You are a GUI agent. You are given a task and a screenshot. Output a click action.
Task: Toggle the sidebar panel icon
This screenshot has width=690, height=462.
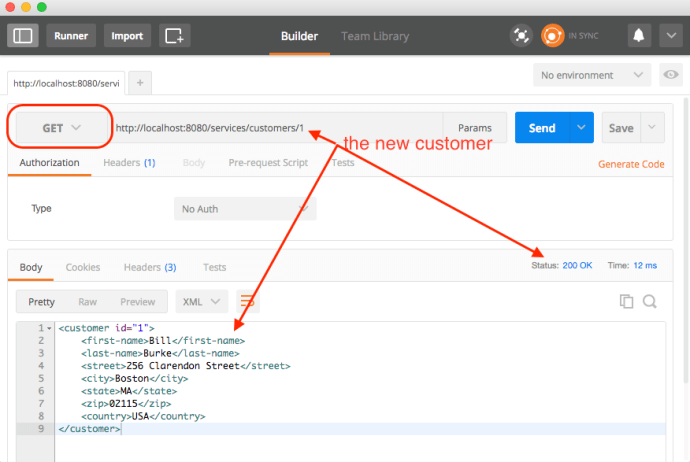[x=23, y=36]
